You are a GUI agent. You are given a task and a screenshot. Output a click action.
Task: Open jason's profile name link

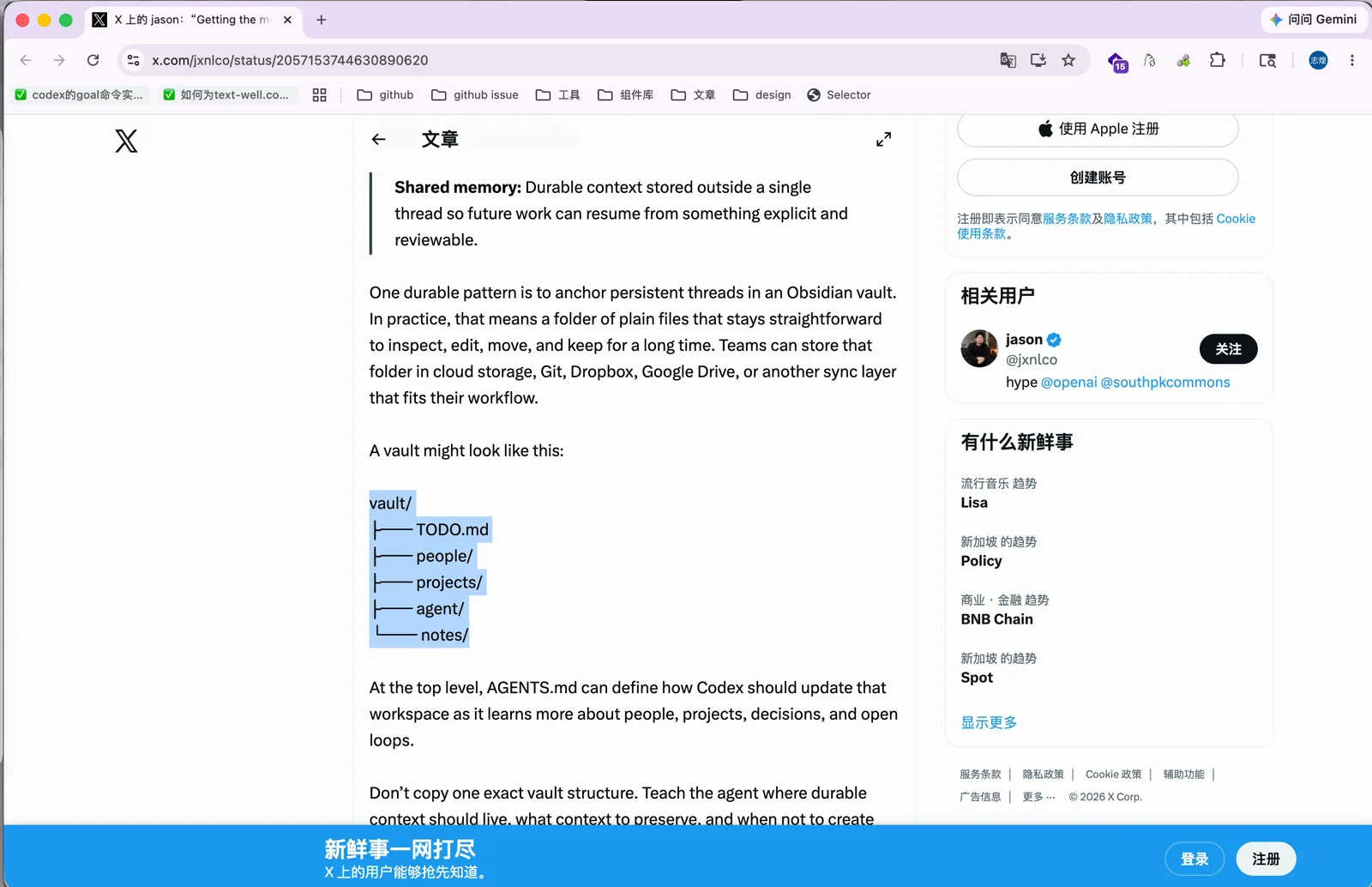[1024, 340]
